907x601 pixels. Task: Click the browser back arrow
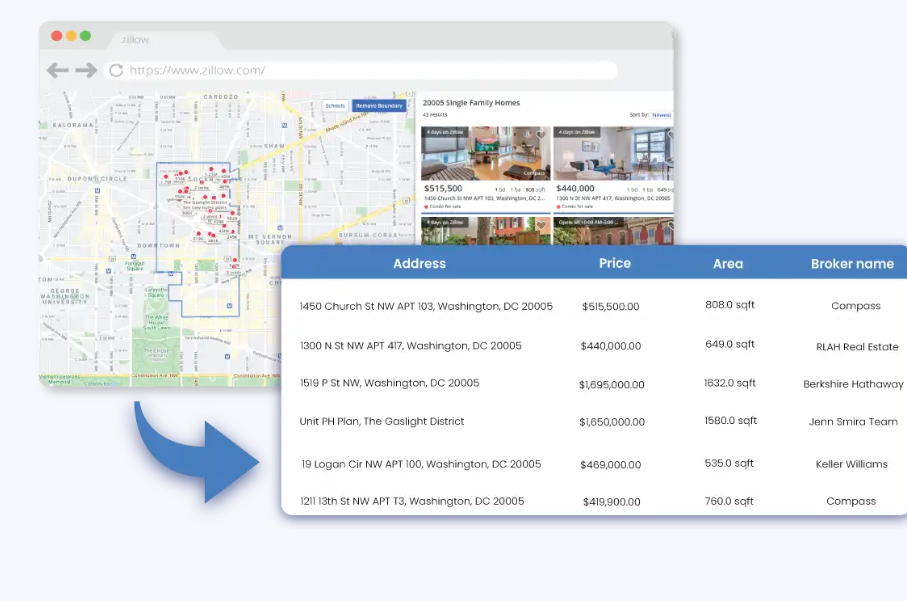tap(57, 70)
